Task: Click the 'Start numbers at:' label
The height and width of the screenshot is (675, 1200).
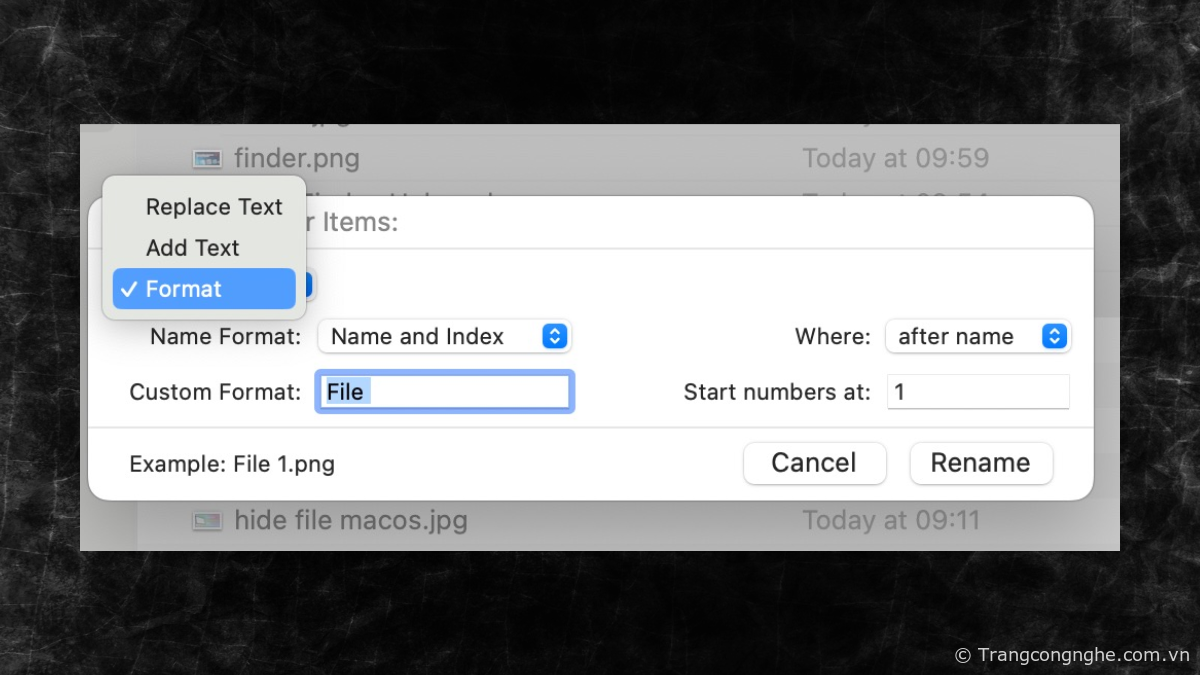Action: (777, 392)
